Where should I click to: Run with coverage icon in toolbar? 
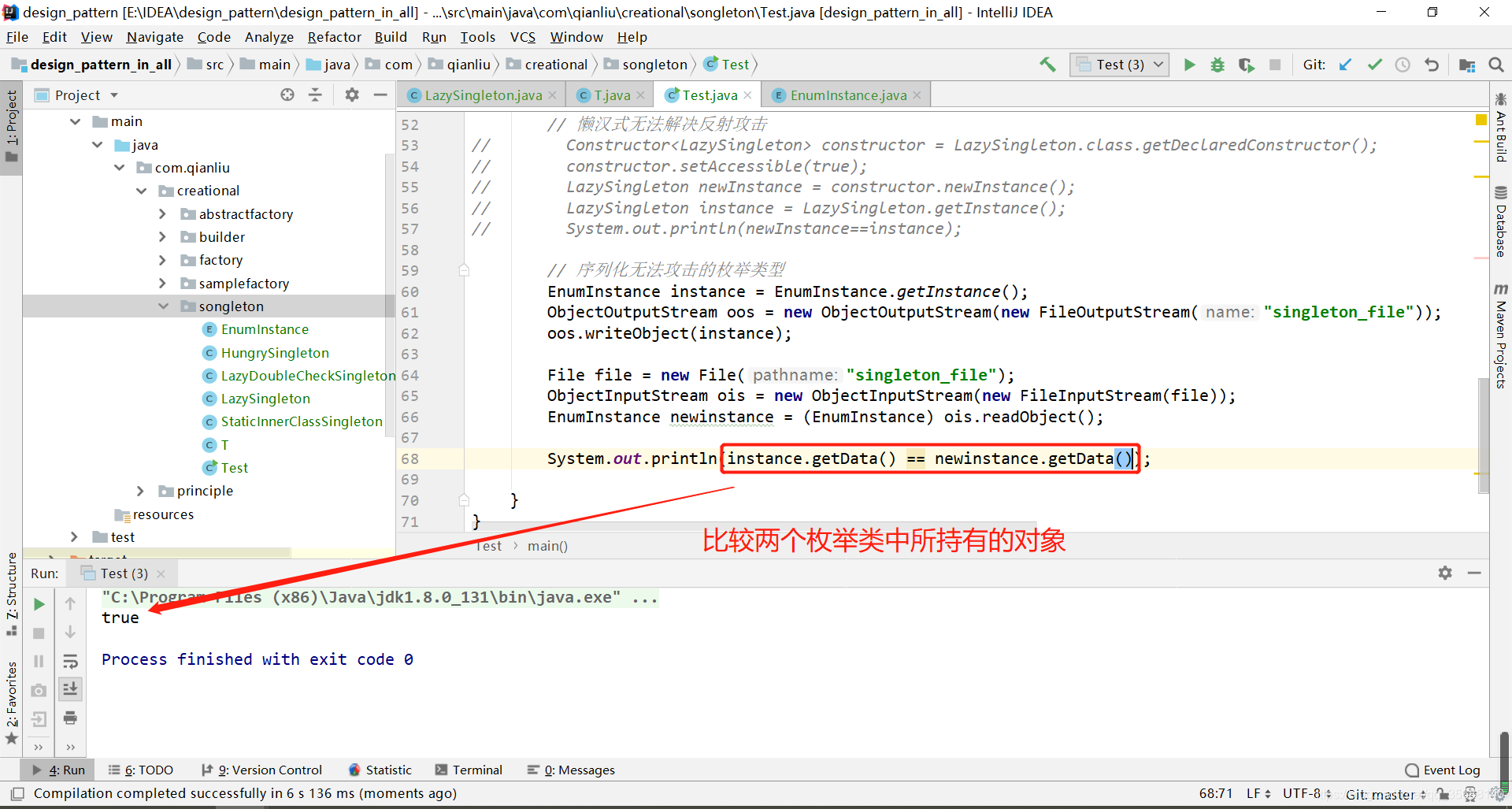tap(1246, 65)
